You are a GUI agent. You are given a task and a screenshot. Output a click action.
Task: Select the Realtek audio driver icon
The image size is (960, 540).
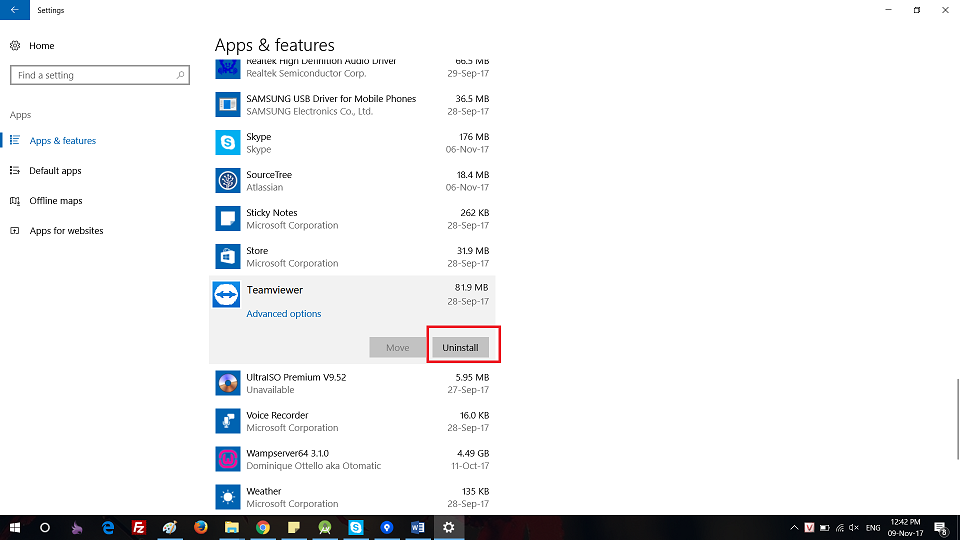228,69
